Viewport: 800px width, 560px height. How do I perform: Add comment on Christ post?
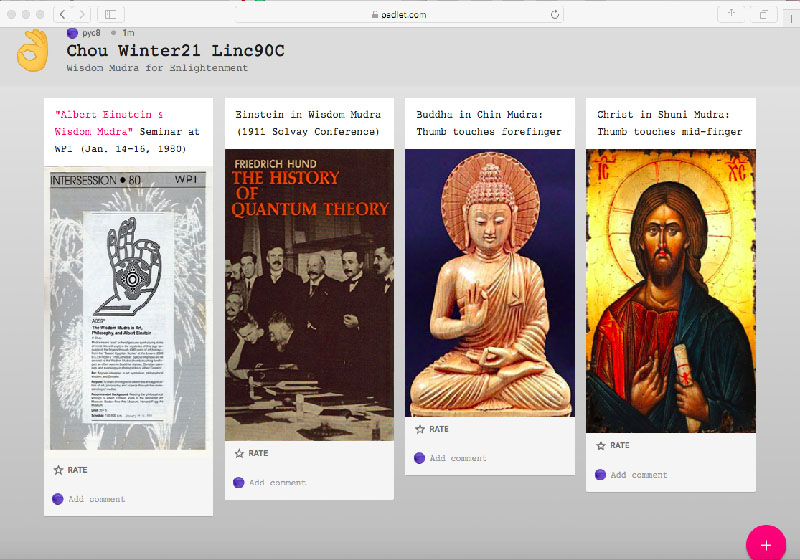coord(639,475)
